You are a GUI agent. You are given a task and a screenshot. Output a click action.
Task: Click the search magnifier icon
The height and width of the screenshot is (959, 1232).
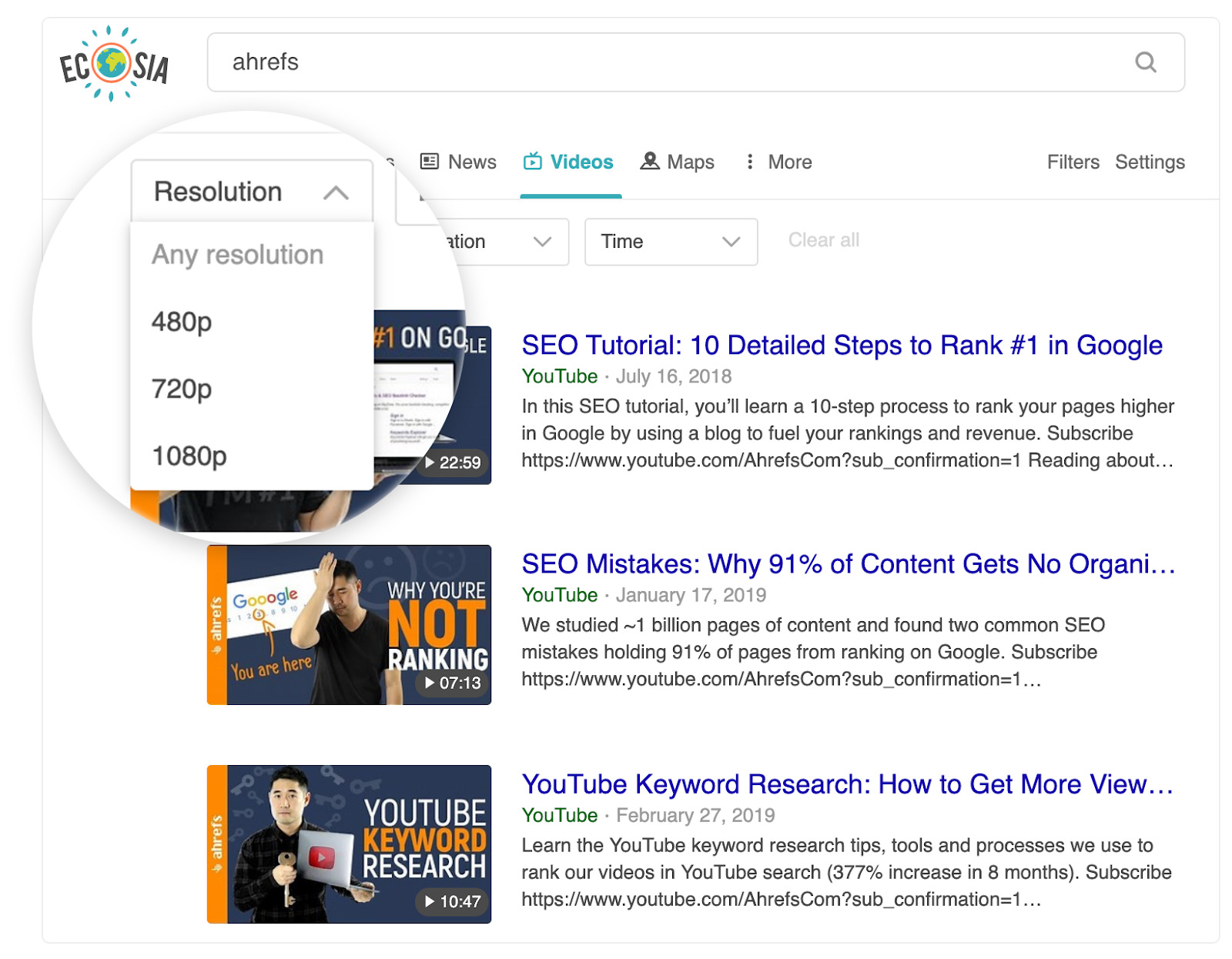[1146, 62]
